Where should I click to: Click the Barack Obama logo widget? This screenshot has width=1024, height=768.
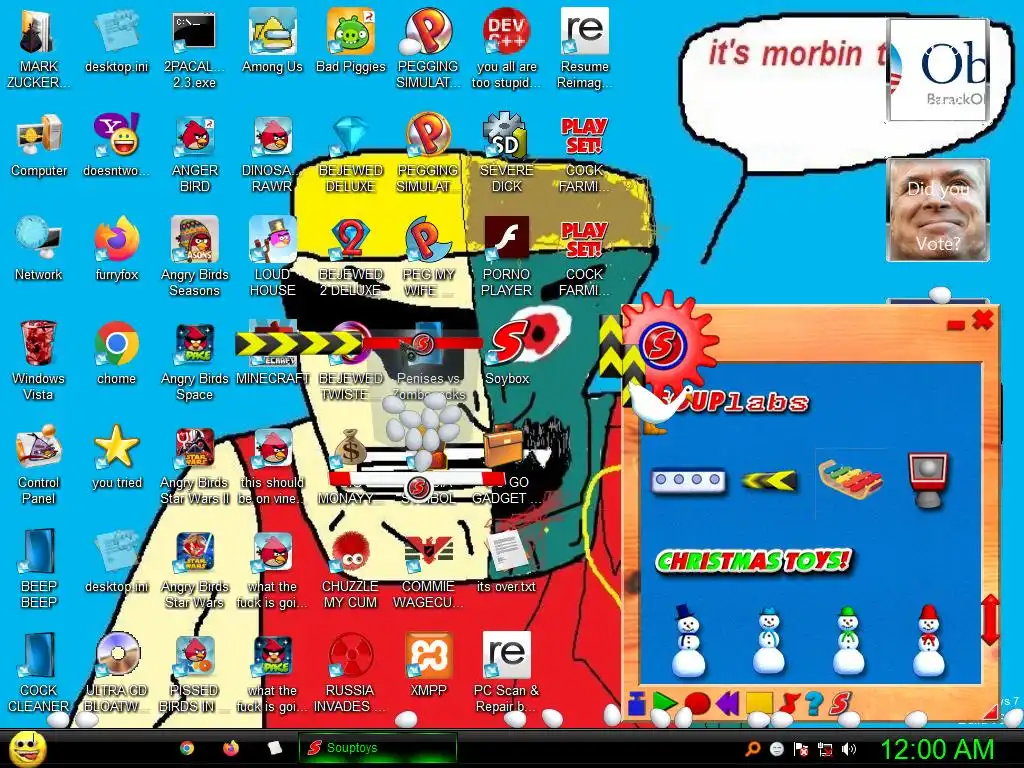pyautogui.click(x=938, y=70)
